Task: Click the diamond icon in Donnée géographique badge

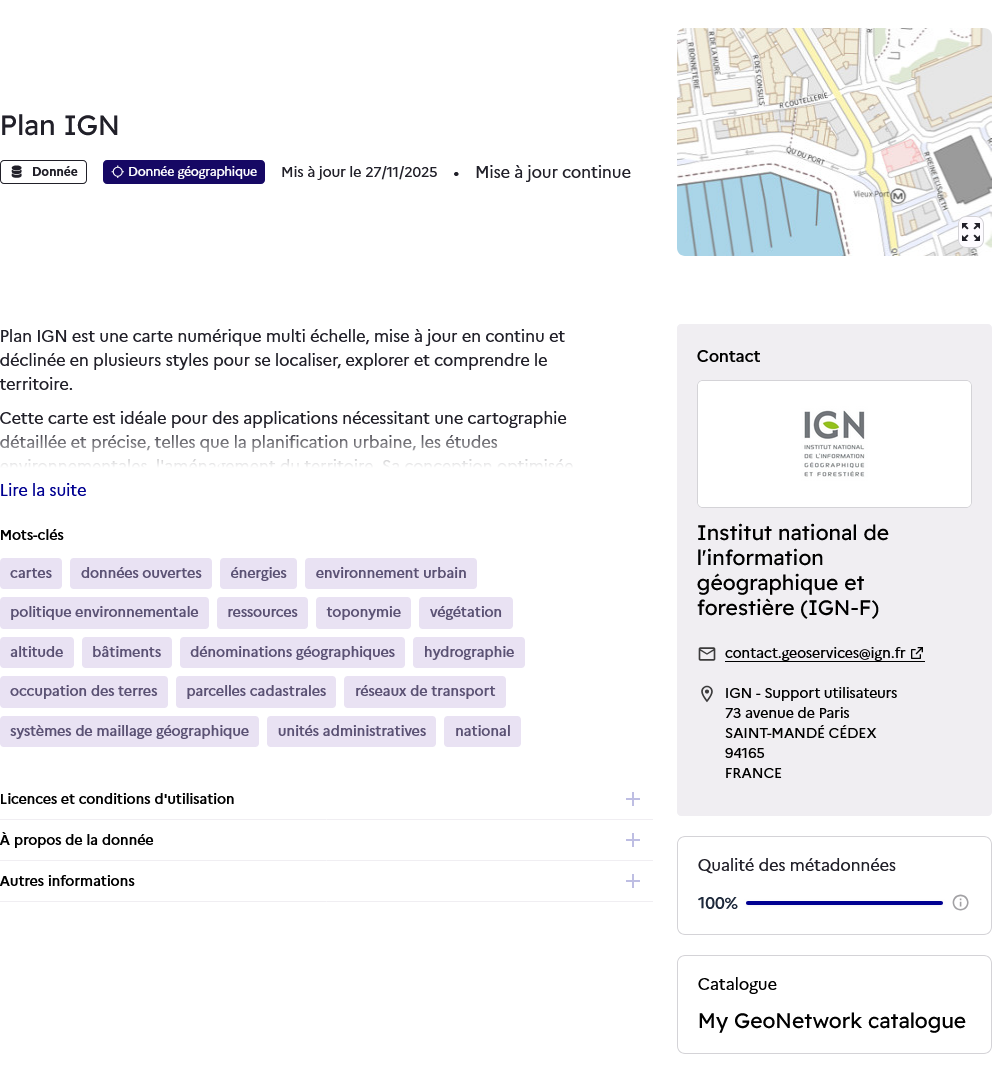Action: 118,171
